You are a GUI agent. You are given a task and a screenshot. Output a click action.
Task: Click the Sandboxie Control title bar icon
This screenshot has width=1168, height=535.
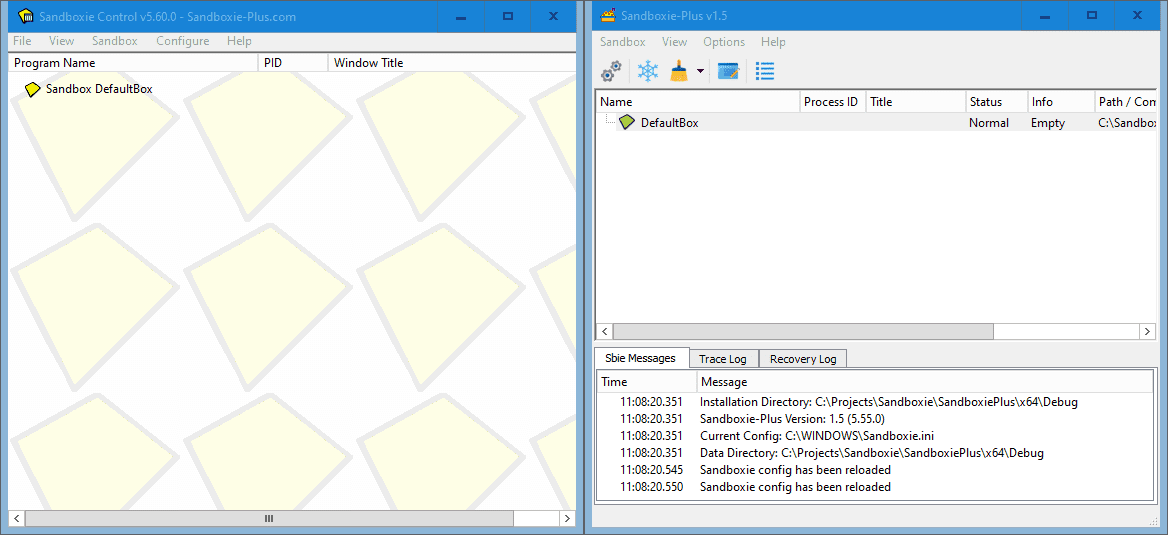(26, 16)
